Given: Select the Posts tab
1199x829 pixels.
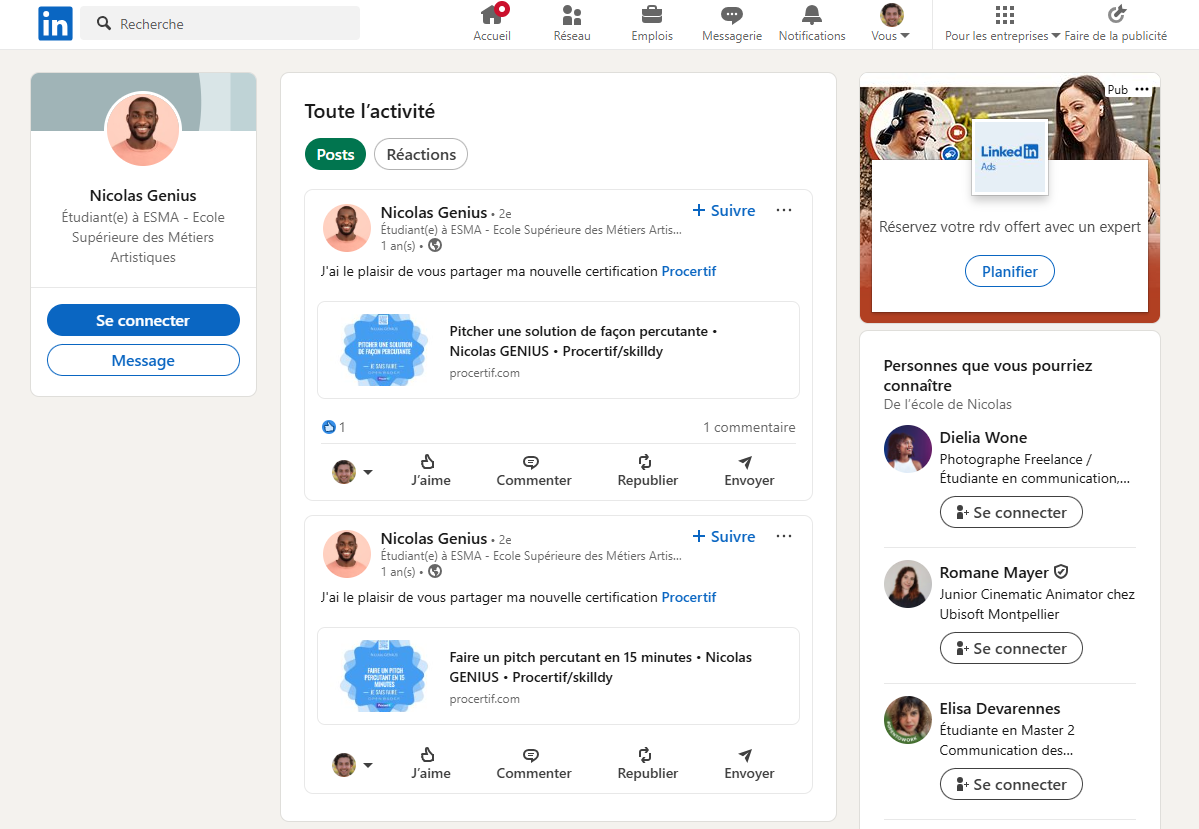Looking at the screenshot, I should click(x=335, y=154).
